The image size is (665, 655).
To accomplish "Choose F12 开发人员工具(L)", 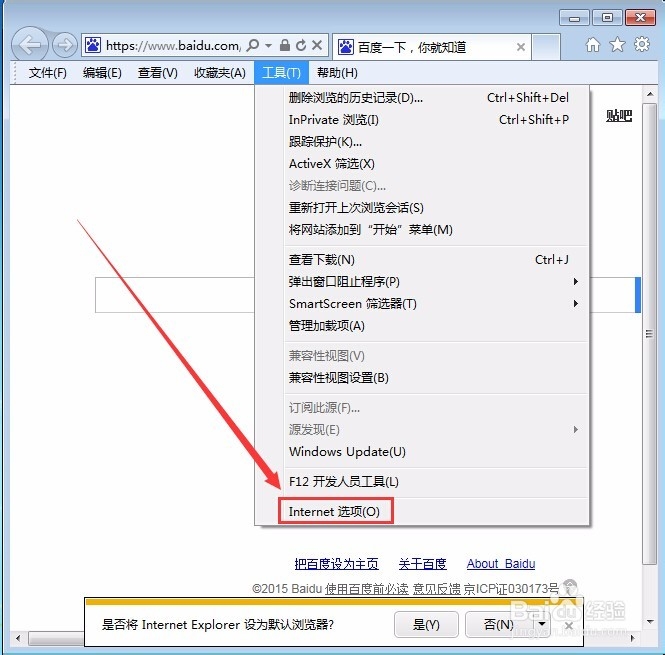I will coord(422,482).
